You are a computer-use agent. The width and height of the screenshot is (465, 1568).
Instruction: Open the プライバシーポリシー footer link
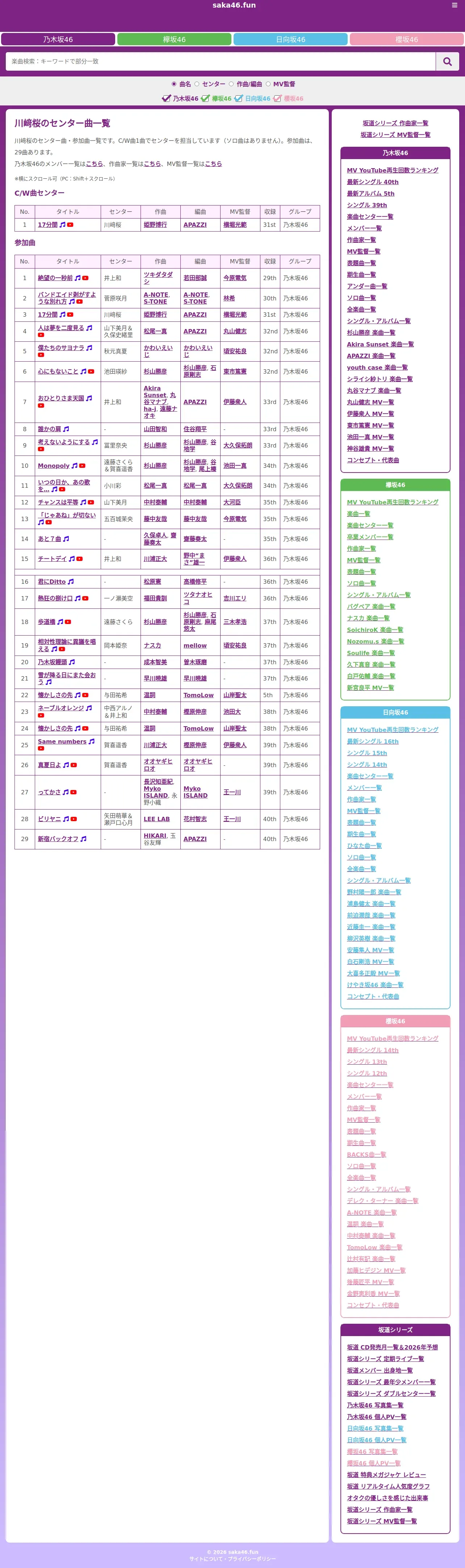(252, 1559)
